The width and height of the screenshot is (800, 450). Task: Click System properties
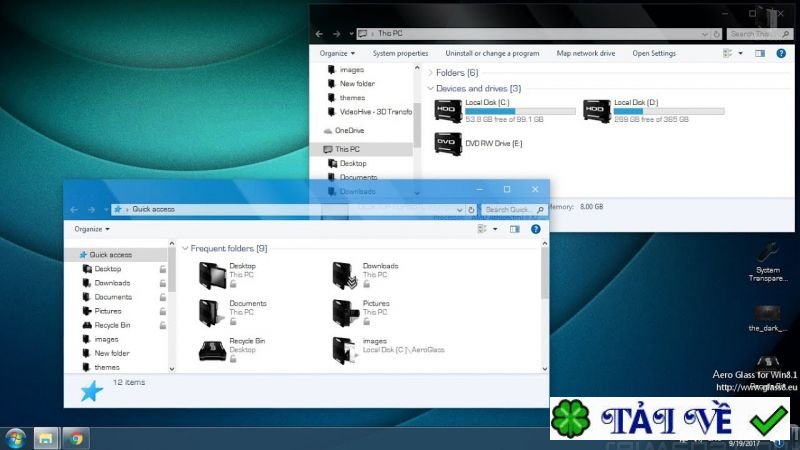pyautogui.click(x=400, y=53)
